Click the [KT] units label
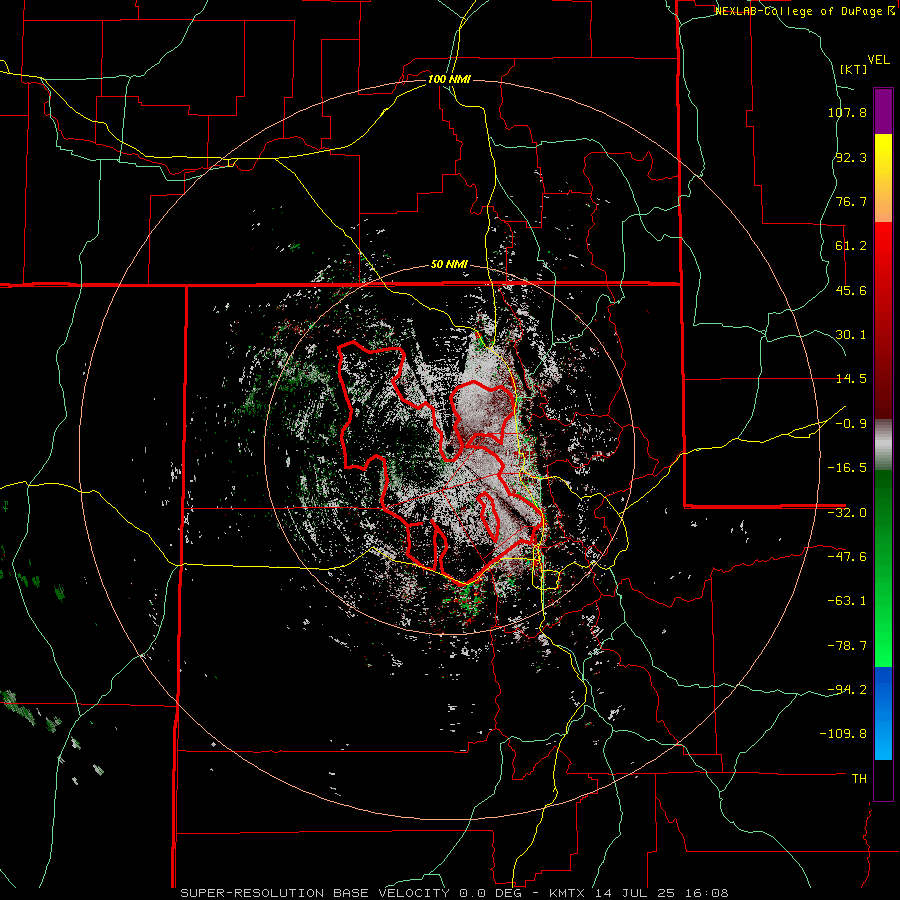900x900 pixels. click(854, 69)
